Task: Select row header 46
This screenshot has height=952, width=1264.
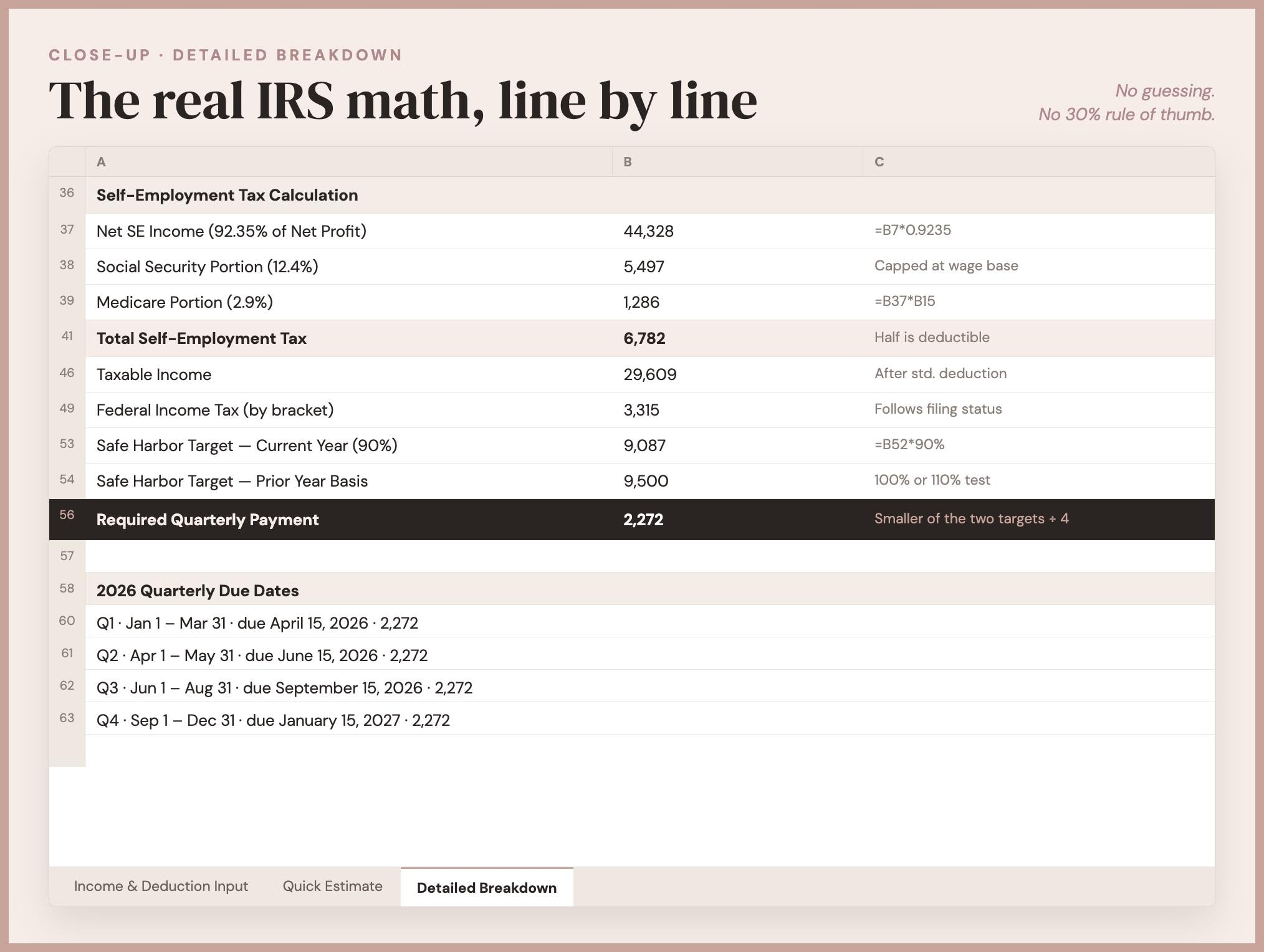Action: click(x=67, y=373)
